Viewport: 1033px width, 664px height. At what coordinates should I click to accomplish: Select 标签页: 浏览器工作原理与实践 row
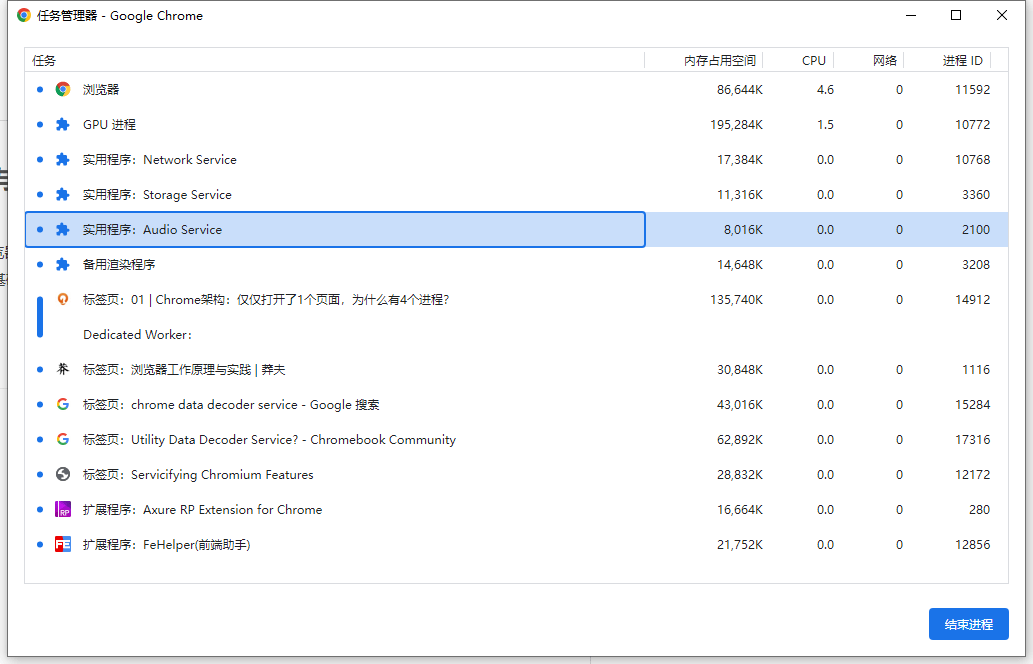pos(516,369)
